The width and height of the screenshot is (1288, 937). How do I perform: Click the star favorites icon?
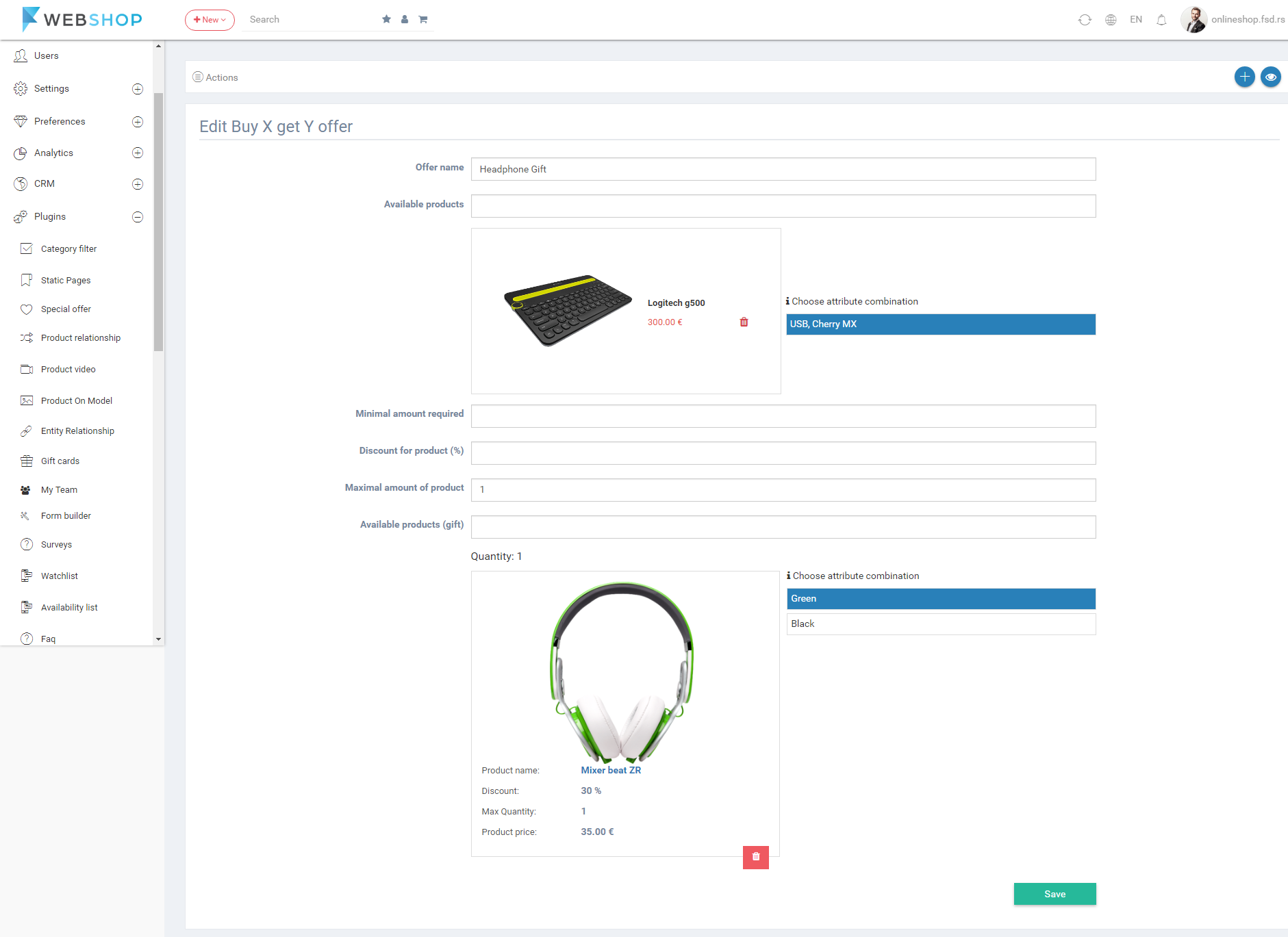click(386, 19)
